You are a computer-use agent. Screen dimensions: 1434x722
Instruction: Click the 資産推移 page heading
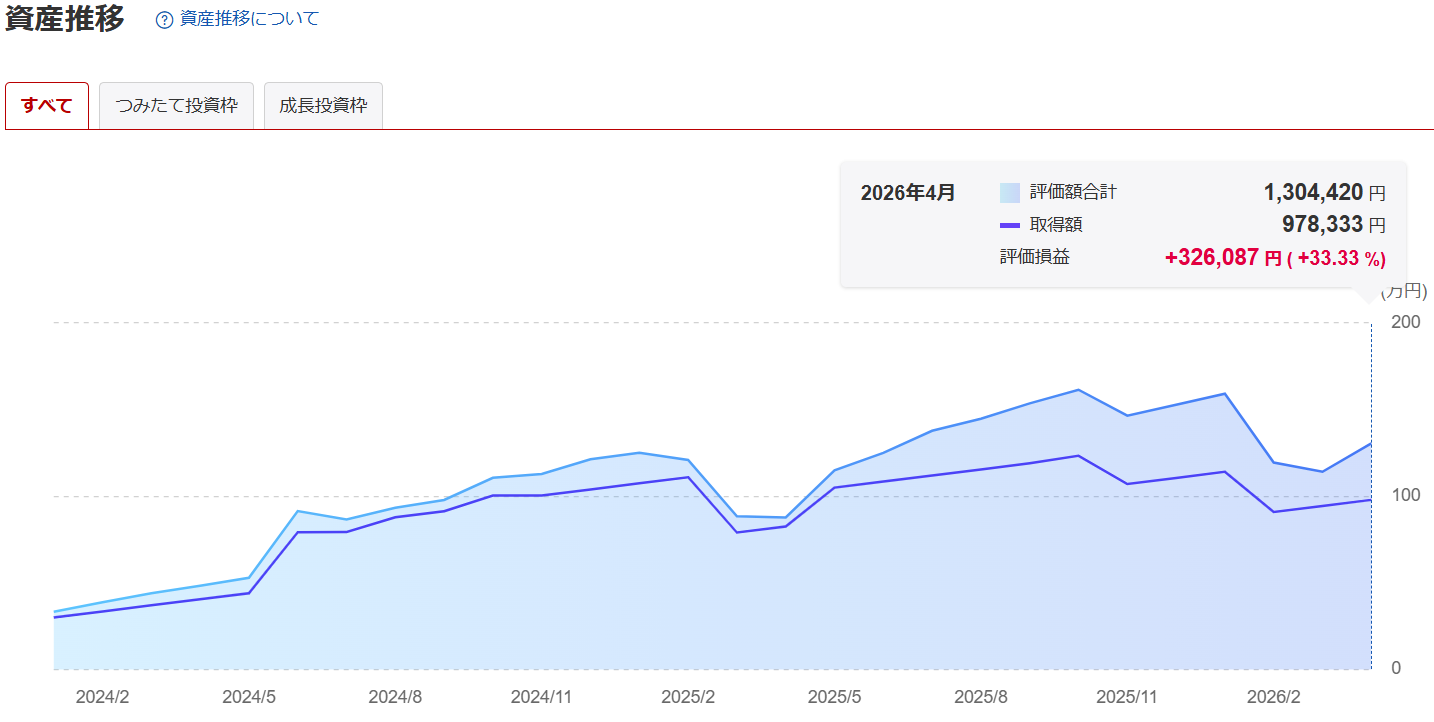coord(65,19)
